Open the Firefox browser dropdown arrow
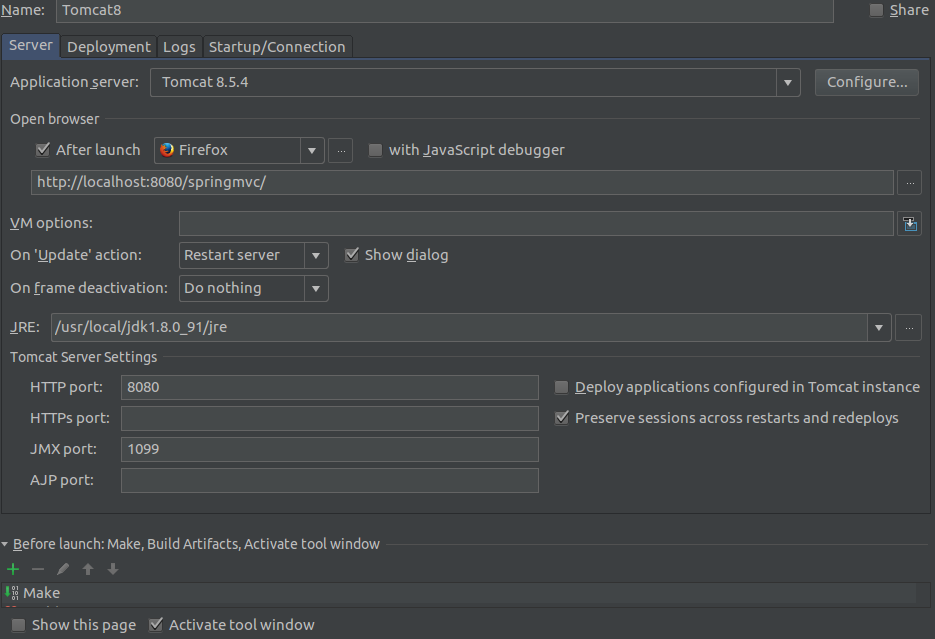Viewport: 935px width, 639px height. coord(312,150)
